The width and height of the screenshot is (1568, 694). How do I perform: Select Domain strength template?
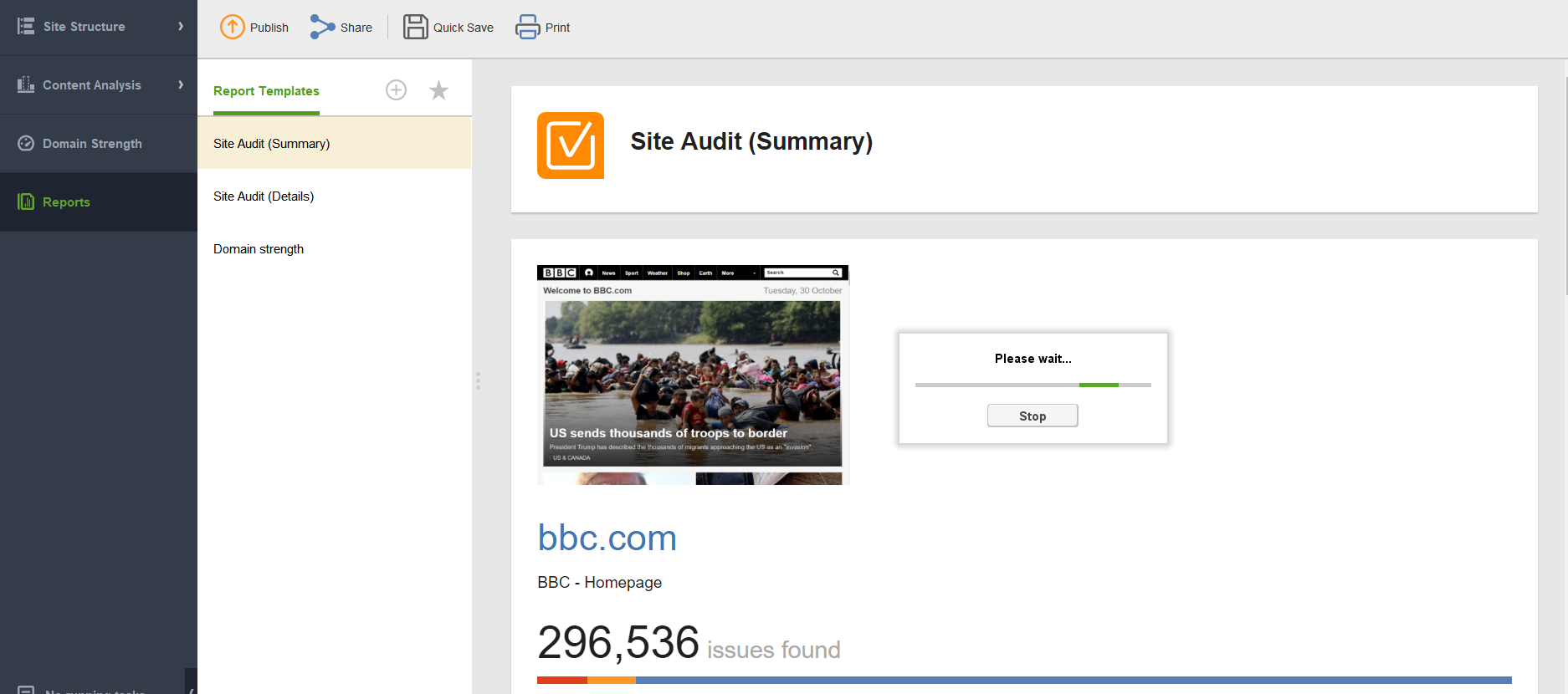pos(259,249)
